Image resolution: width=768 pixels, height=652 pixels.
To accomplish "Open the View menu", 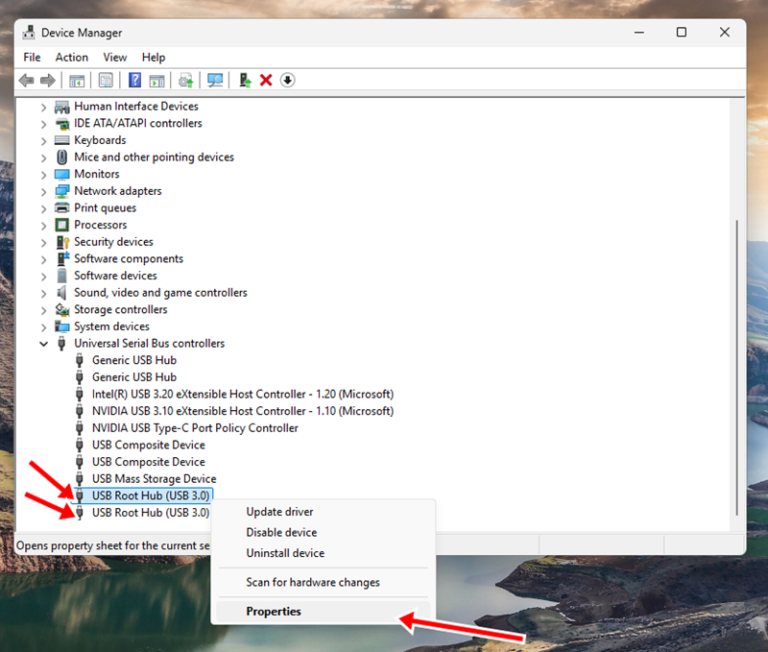I will pyautogui.click(x=115, y=57).
